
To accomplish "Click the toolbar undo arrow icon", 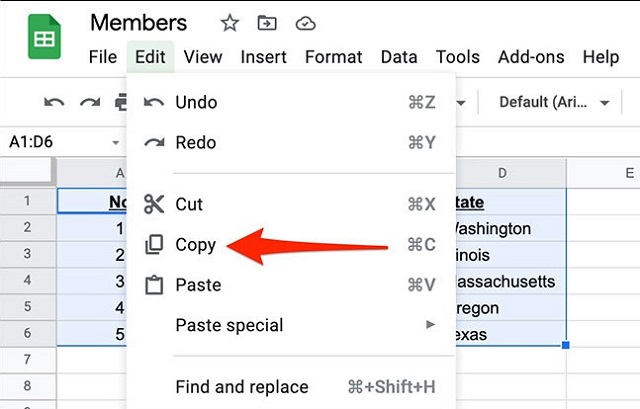I will [x=54, y=102].
